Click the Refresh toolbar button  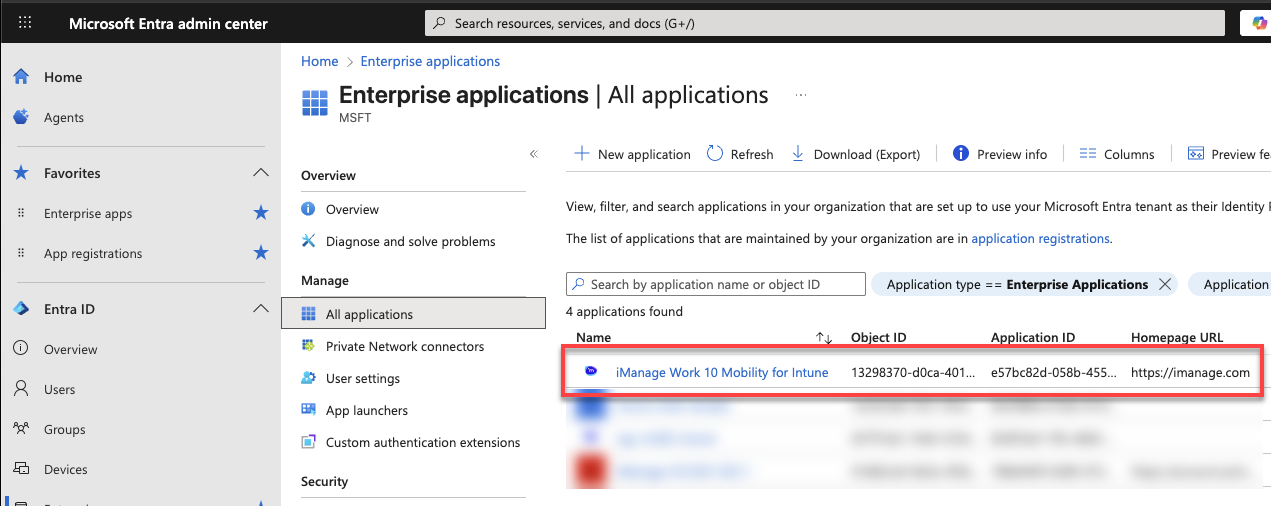pyautogui.click(x=740, y=154)
